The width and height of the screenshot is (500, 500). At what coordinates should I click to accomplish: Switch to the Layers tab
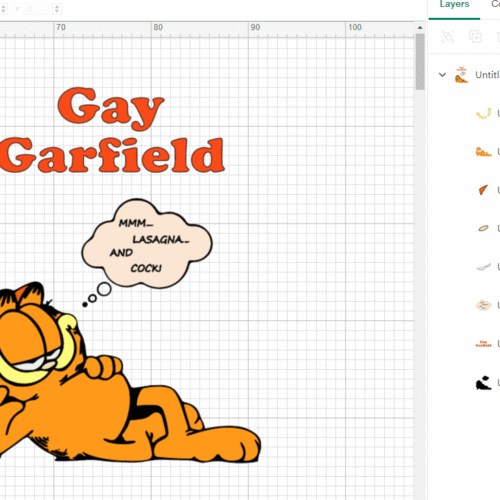pyautogui.click(x=454, y=5)
